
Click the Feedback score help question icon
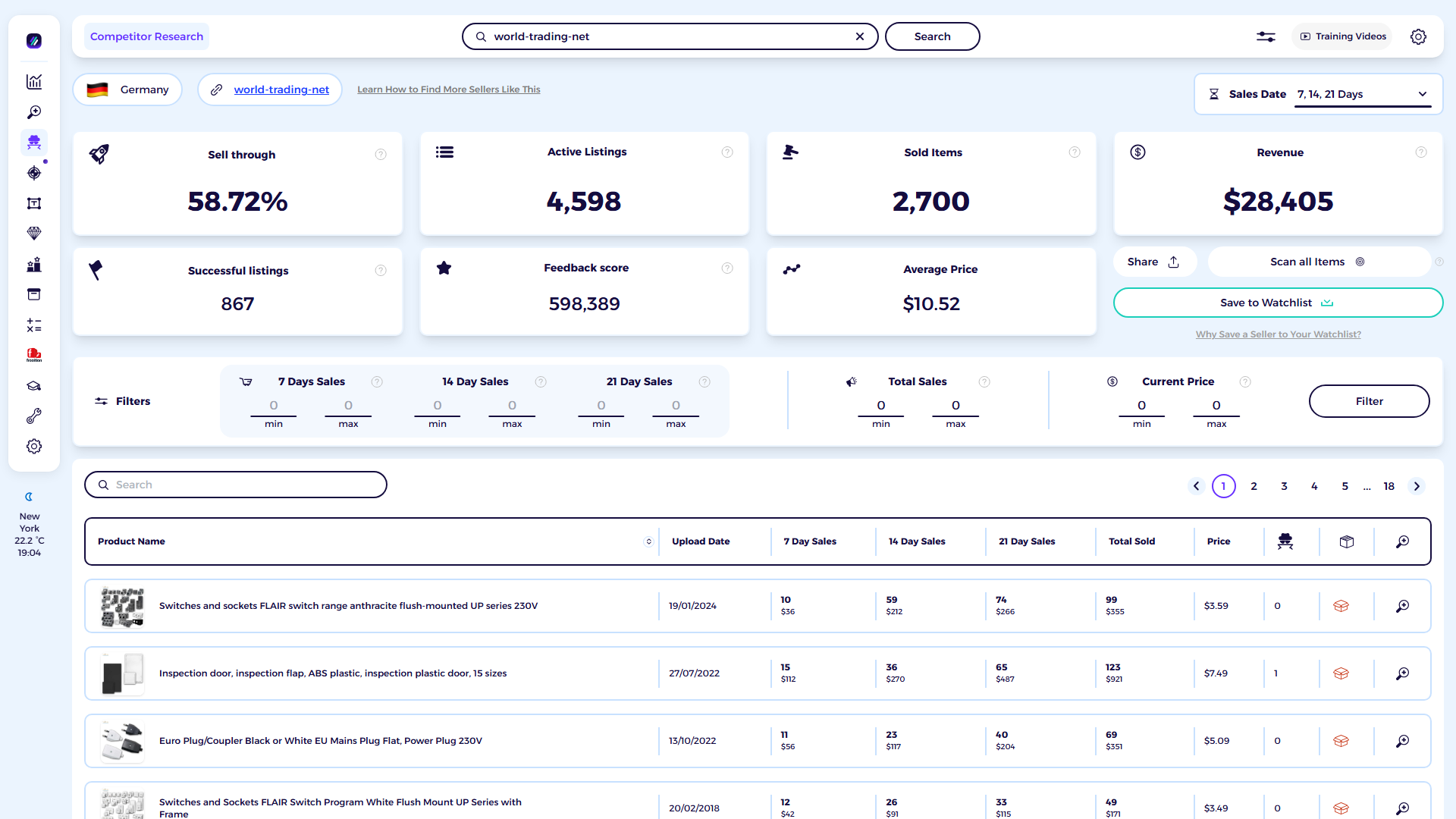pos(727,268)
